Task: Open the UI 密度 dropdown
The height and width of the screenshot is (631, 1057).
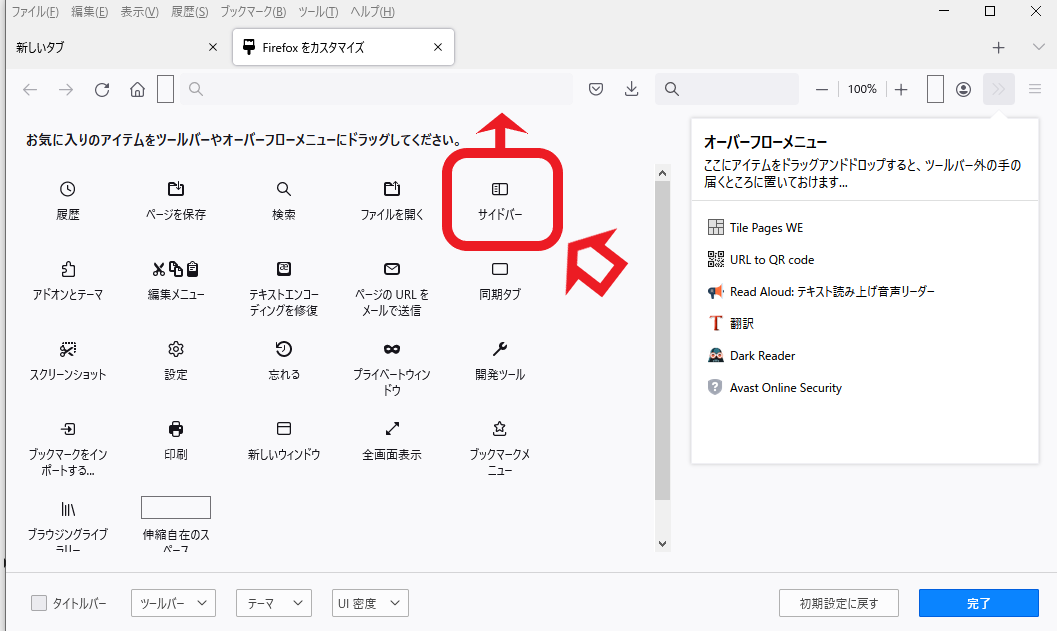Action: [369, 603]
